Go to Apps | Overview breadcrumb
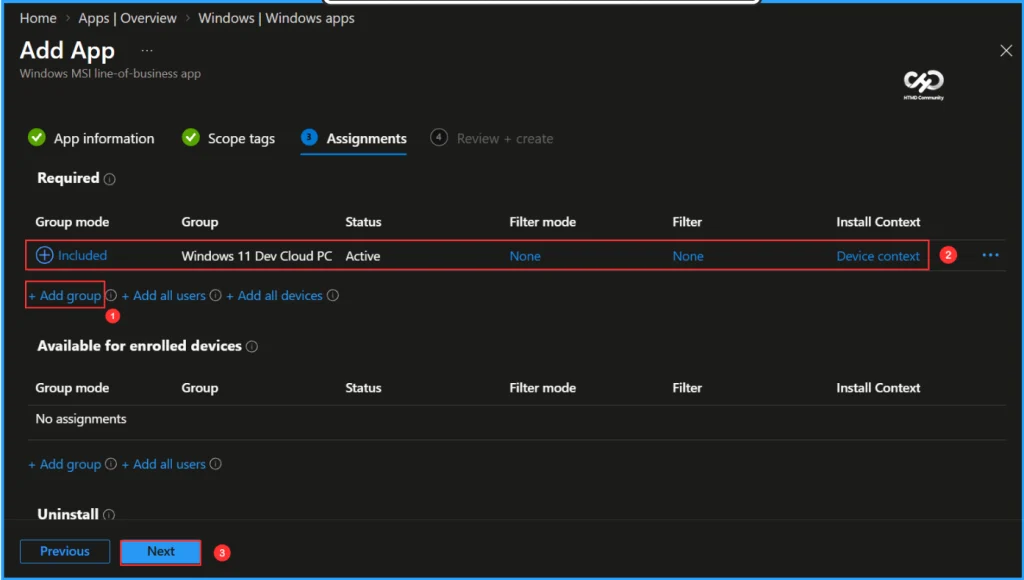This screenshot has height=580, width=1024. (x=127, y=18)
